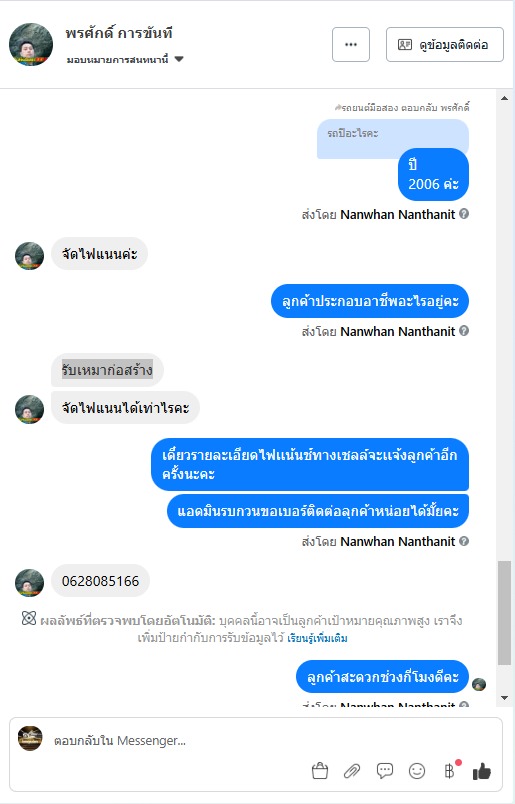Click the เรียนรู้เพิ่มเติม learn more link
The image size is (515, 804).
click(x=317, y=638)
